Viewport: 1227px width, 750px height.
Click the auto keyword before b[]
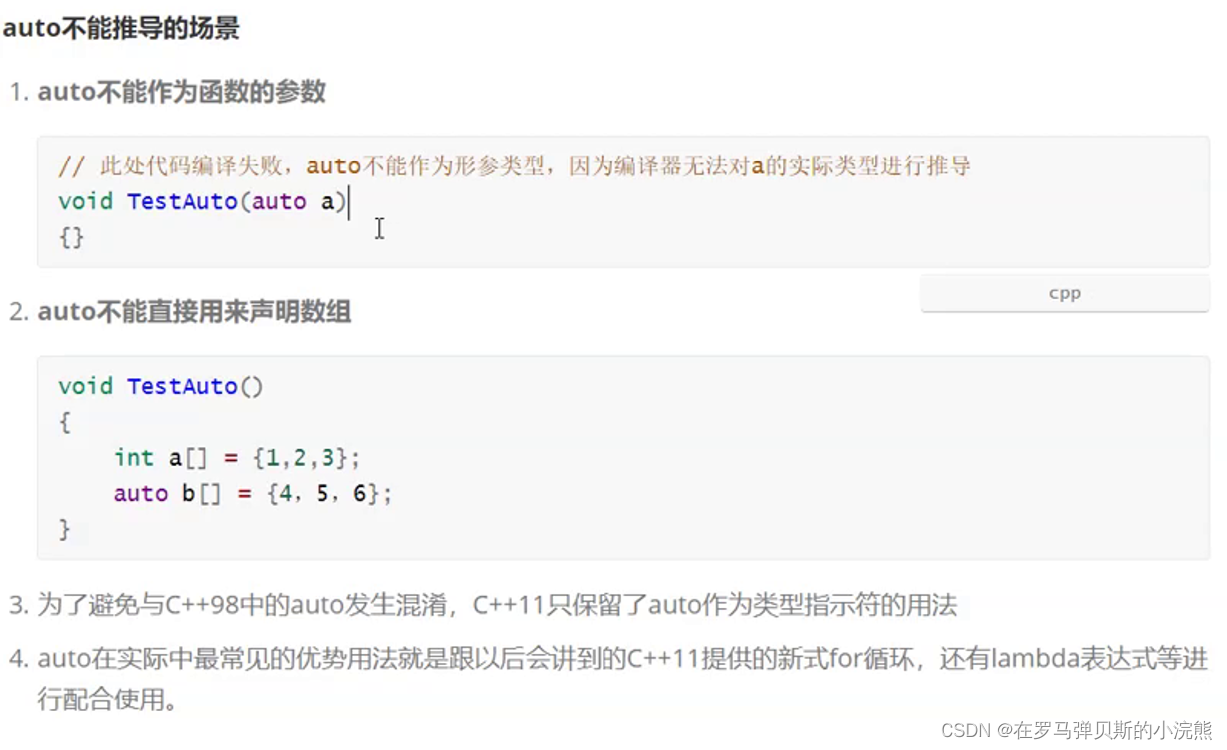[x=140, y=494]
